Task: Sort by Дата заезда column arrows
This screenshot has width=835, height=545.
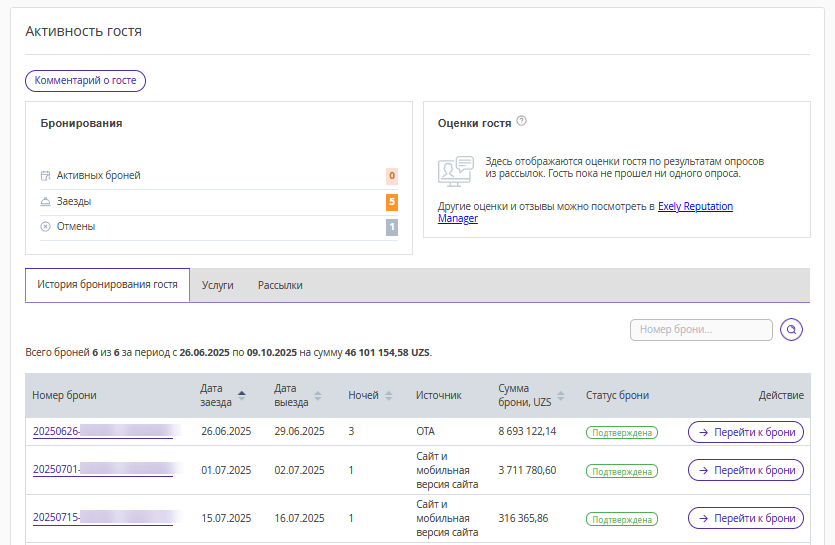Action: [x=241, y=395]
